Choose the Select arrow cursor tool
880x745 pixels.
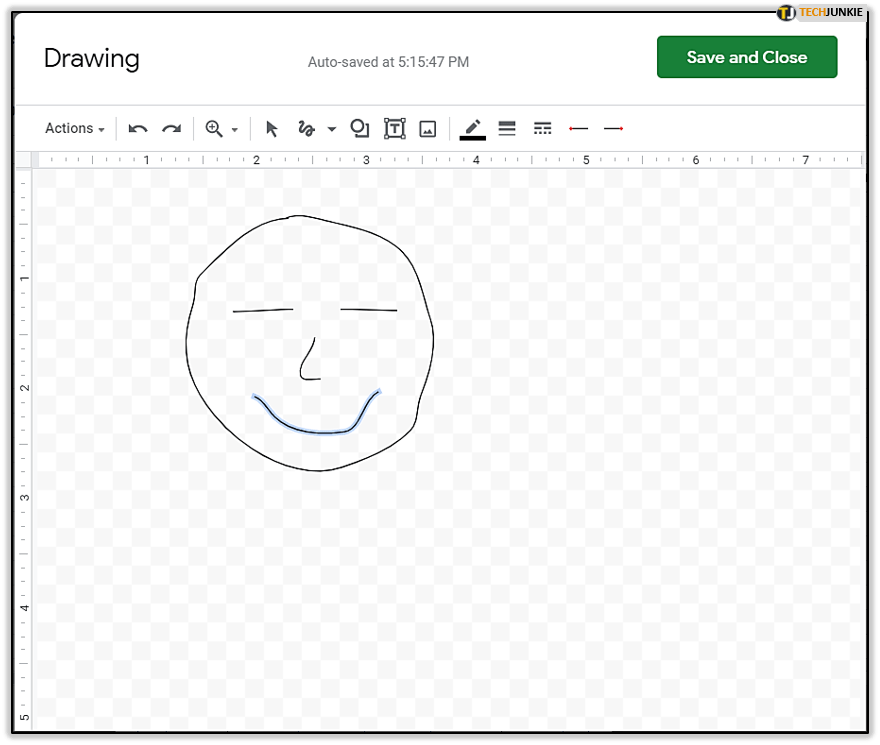point(271,129)
